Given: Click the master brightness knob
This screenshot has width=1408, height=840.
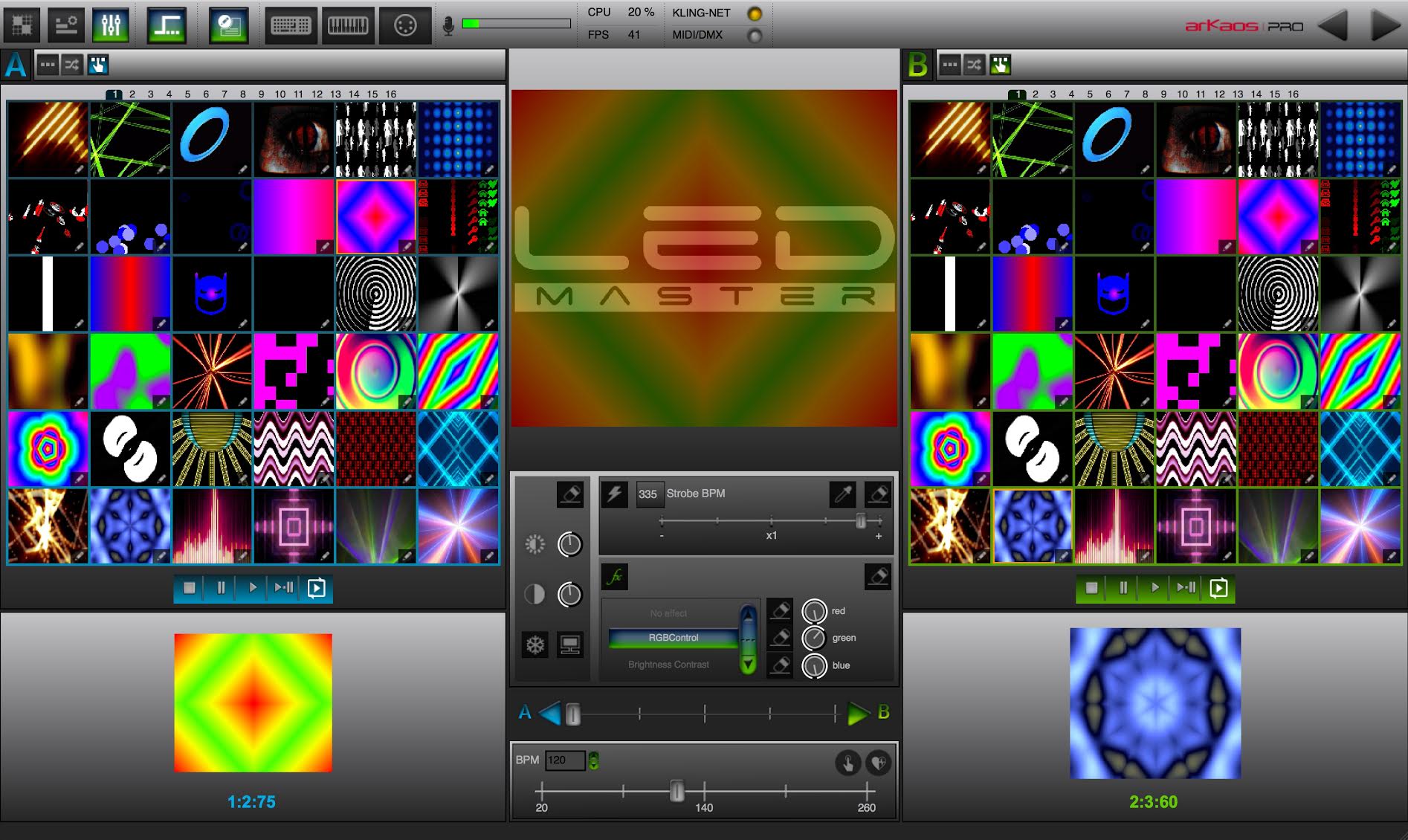Looking at the screenshot, I should tap(569, 545).
